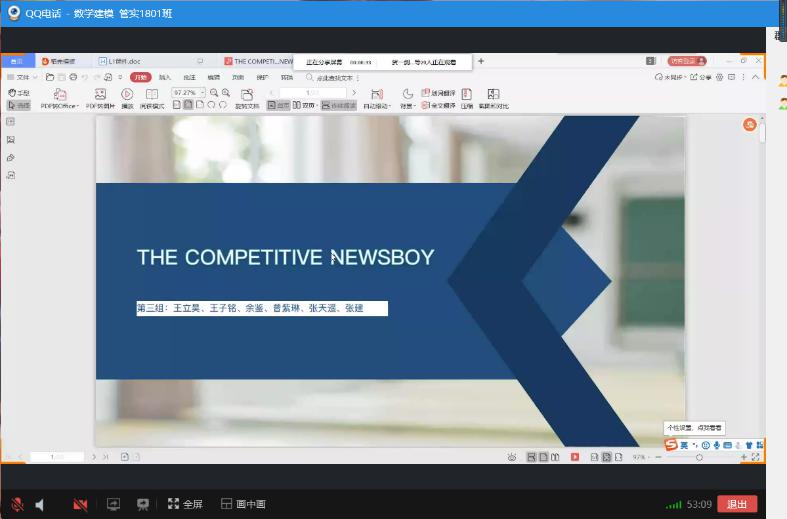
Task: Switch to the L1 .doc document tab
Action: click(x=120, y=61)
